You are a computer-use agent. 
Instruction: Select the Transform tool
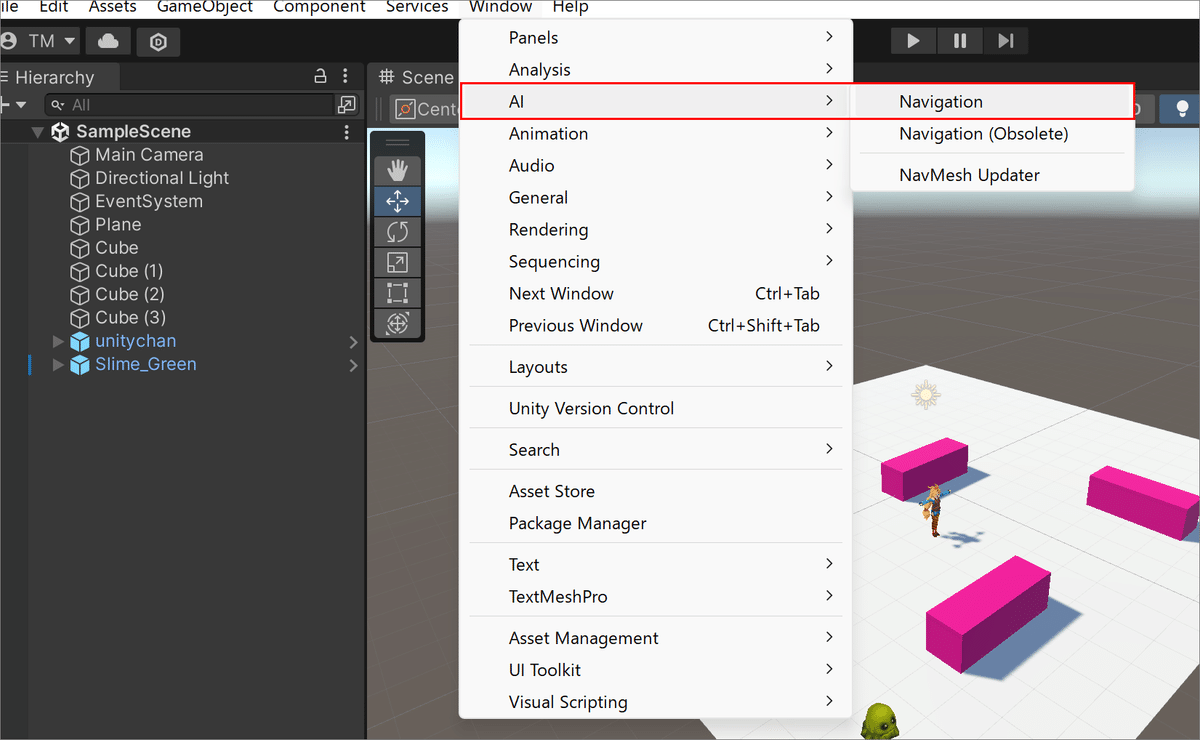pos(397,323)
